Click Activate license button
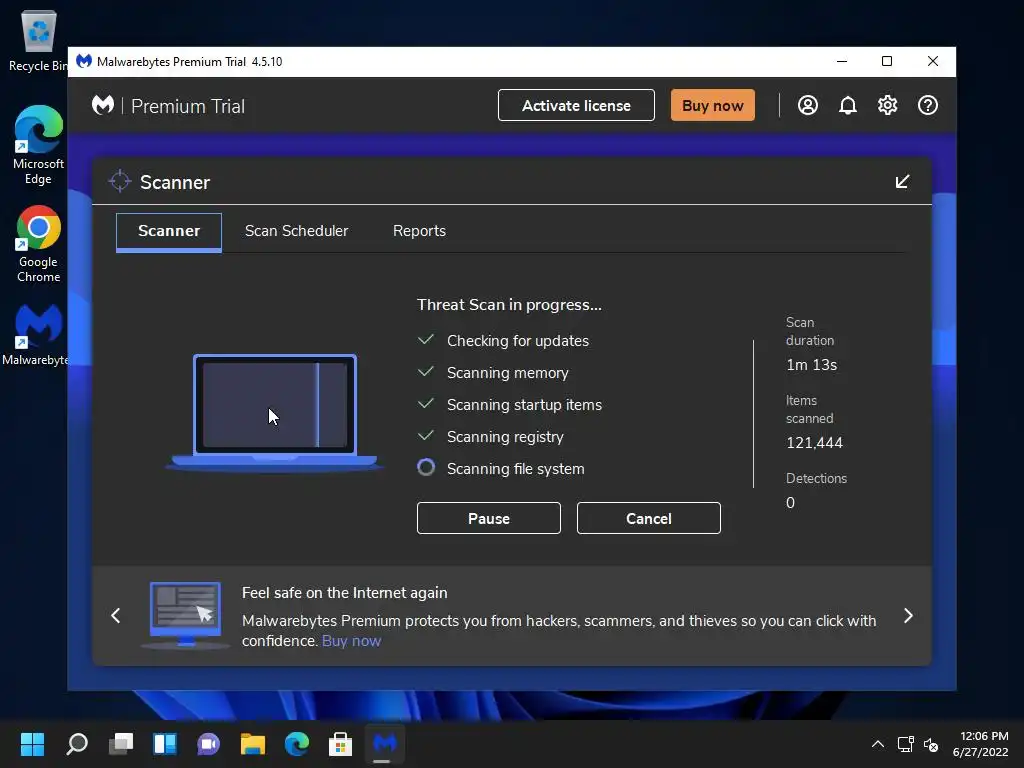 (576, 105)
